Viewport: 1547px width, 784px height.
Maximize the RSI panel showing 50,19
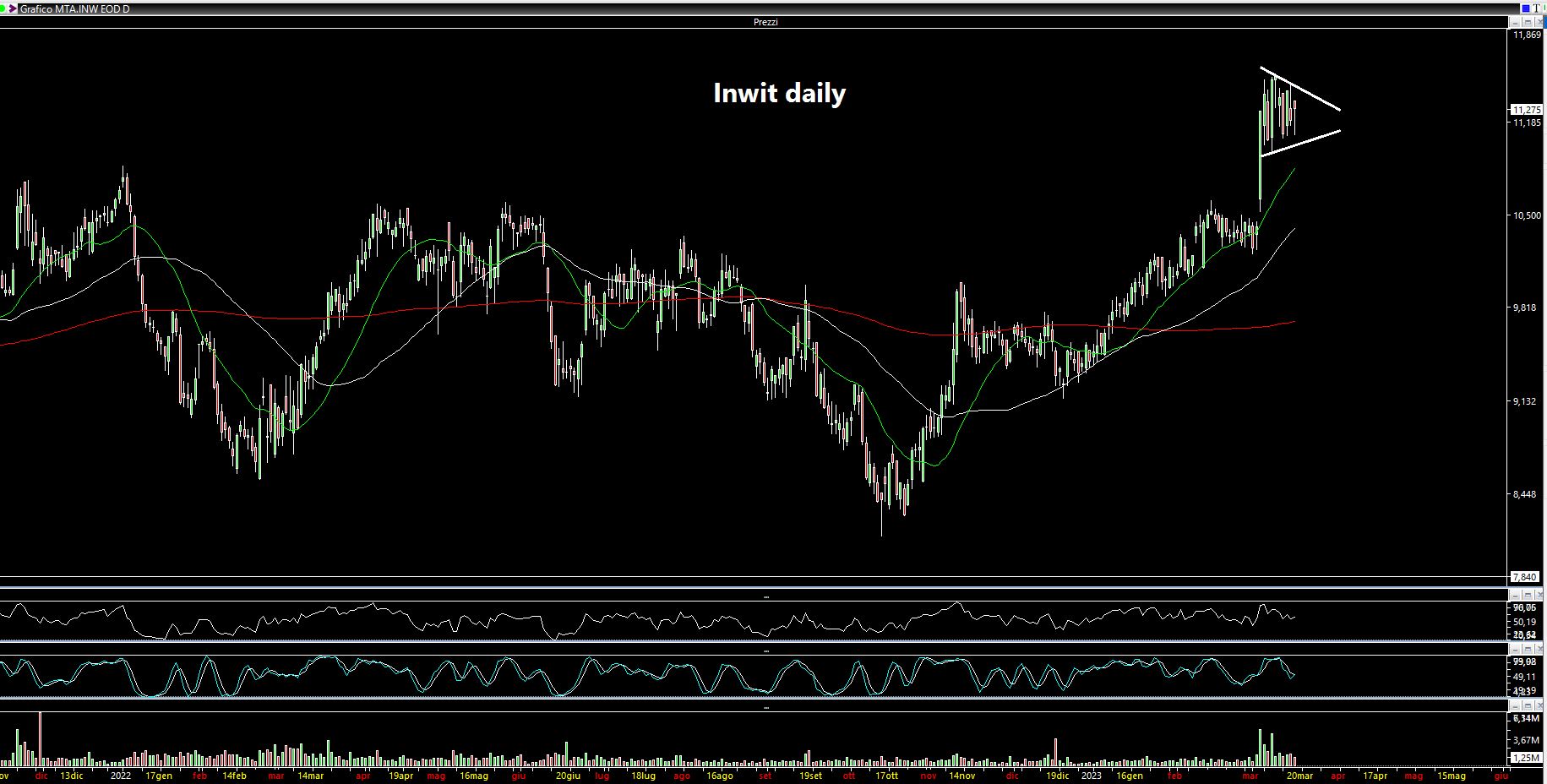(1528, 595)
